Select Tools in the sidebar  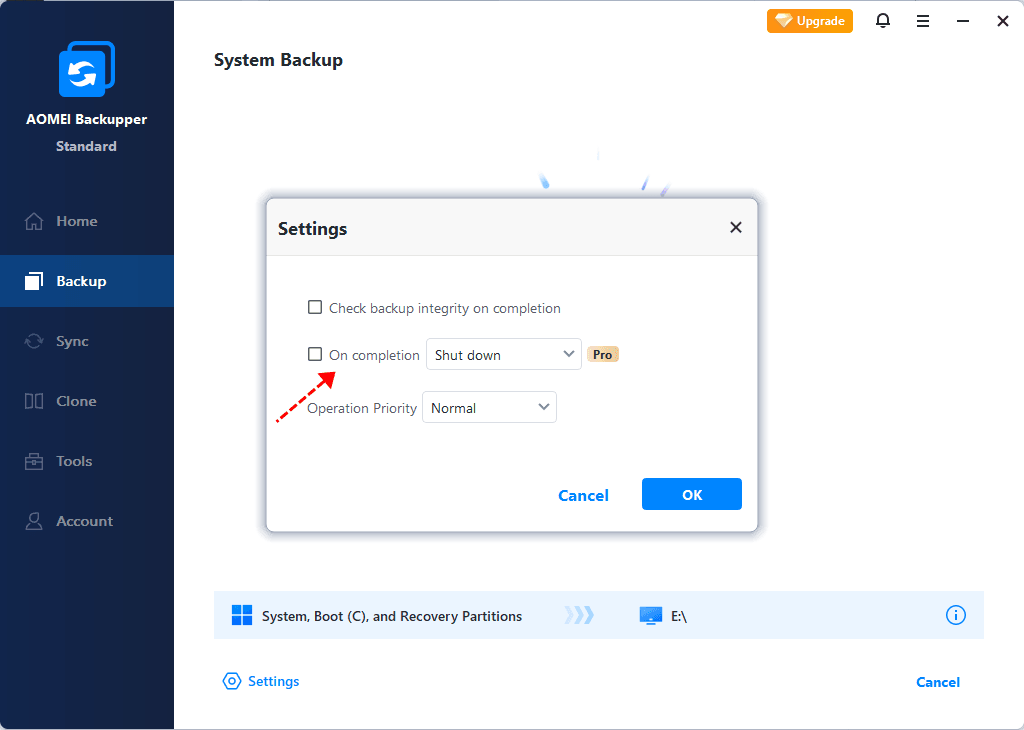74,461
